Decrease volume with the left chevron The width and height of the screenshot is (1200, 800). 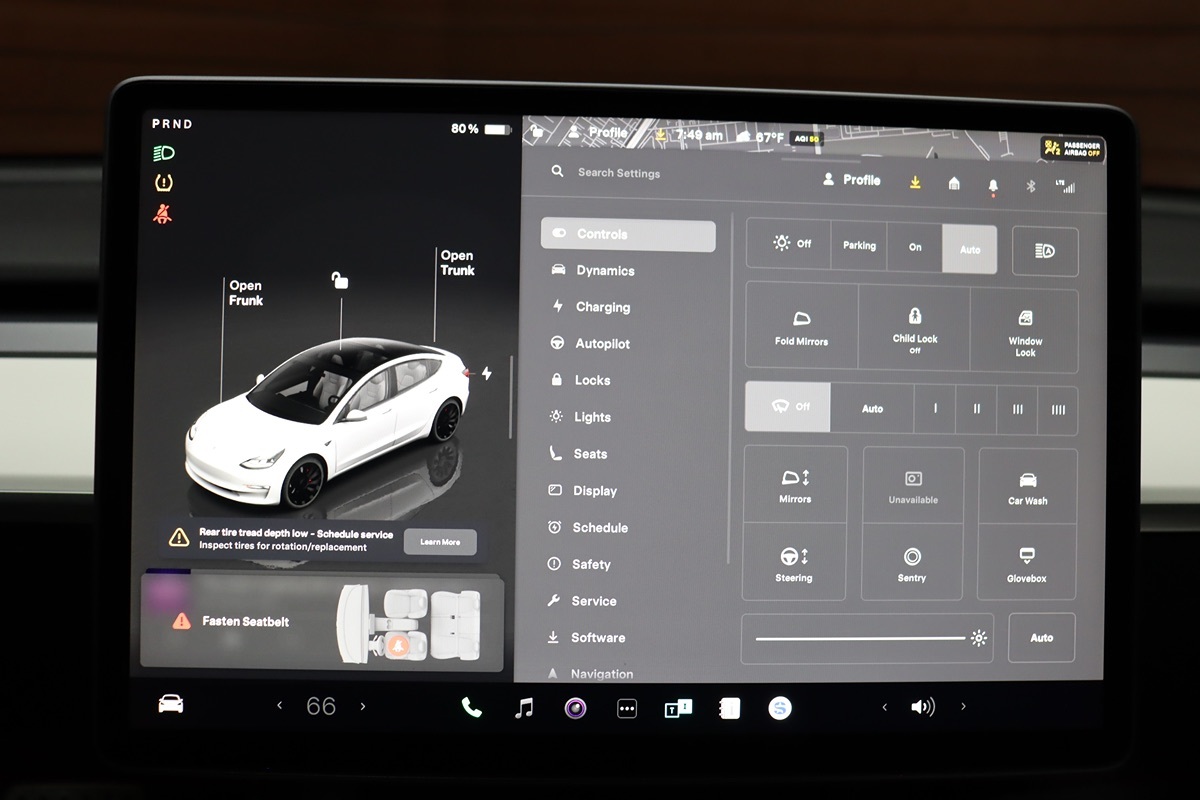click(x=884, y=707)
